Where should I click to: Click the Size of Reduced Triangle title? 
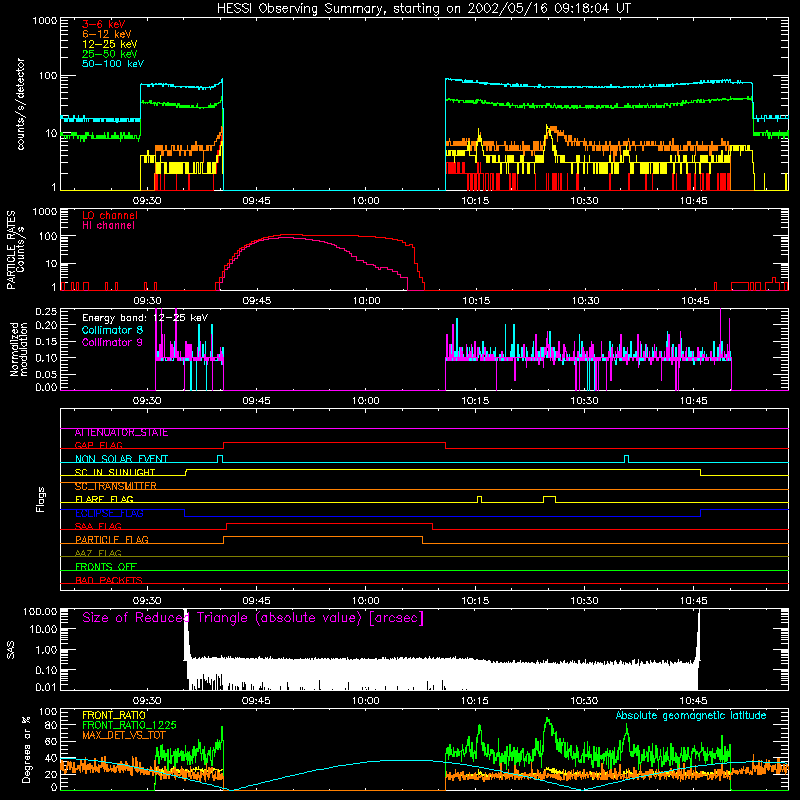253,618
